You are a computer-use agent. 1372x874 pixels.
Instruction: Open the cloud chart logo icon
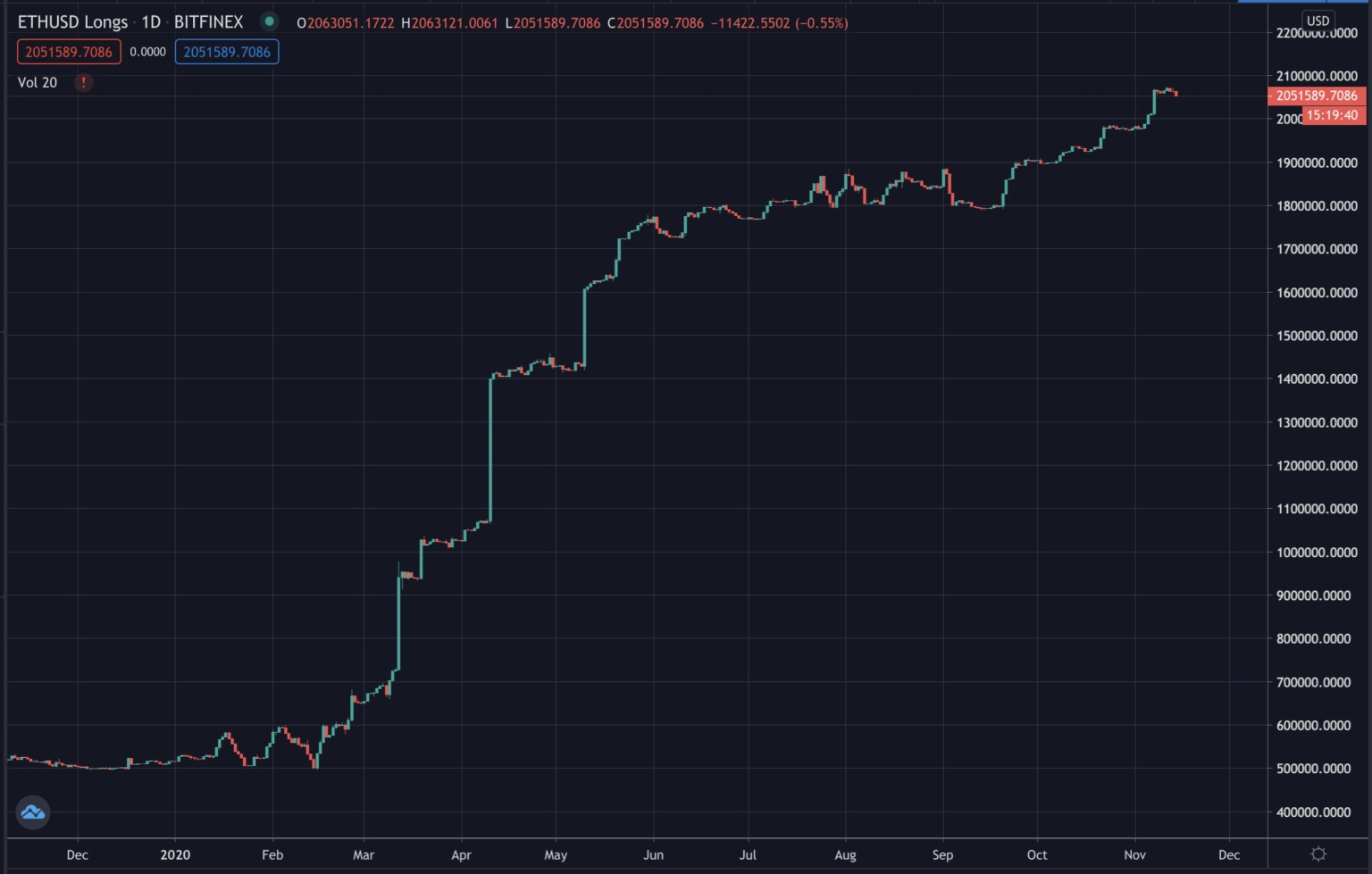coord(33,812)
